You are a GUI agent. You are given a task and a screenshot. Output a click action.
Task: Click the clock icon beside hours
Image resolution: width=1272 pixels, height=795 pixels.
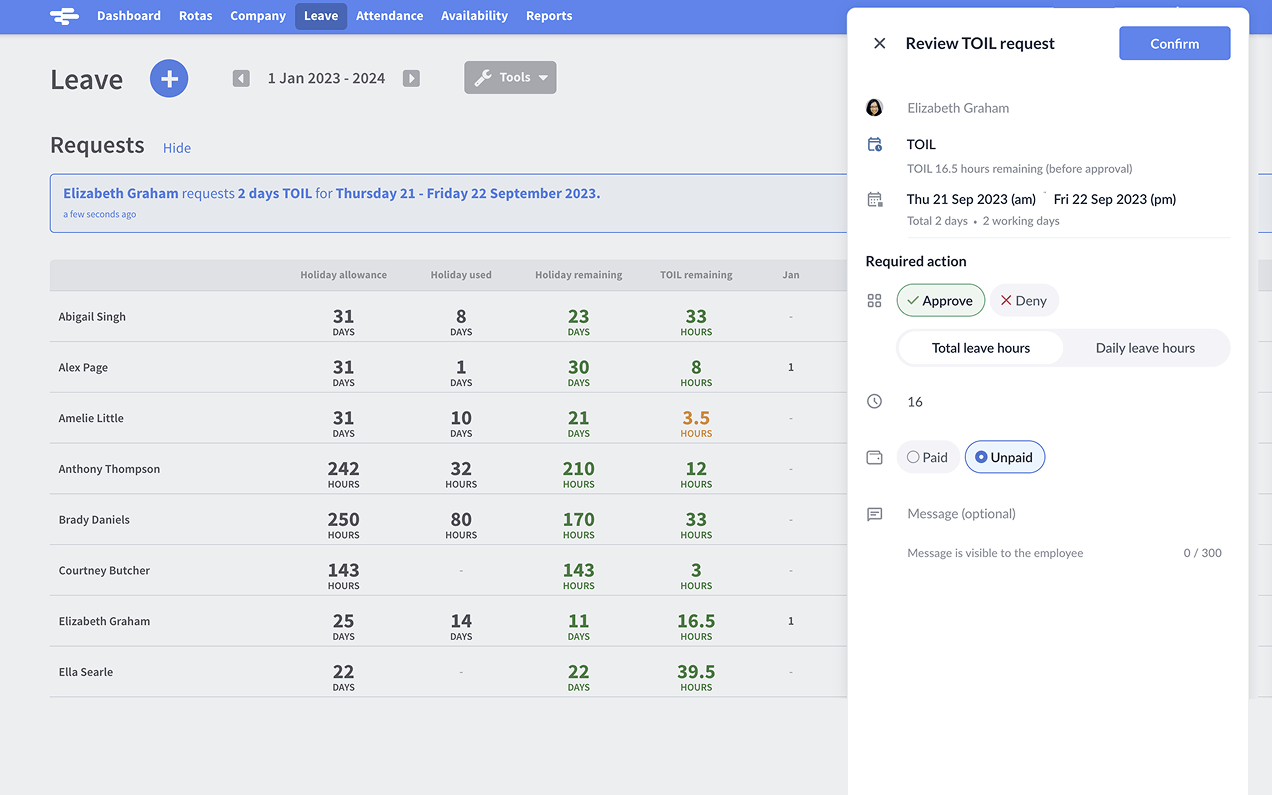(x=875, y=401)
